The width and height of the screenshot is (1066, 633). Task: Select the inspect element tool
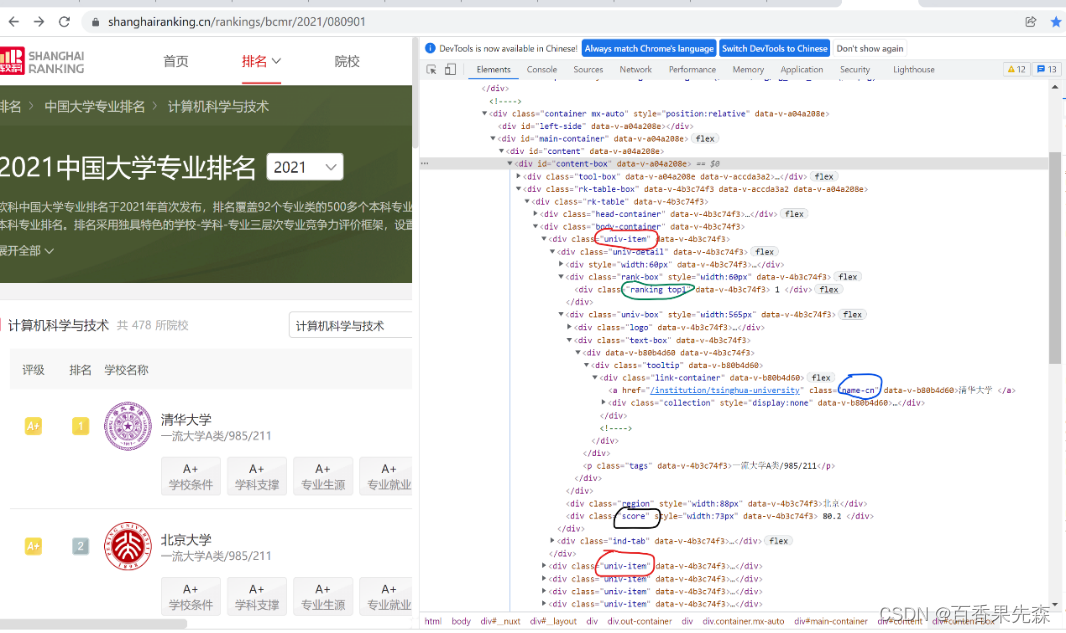429,69
